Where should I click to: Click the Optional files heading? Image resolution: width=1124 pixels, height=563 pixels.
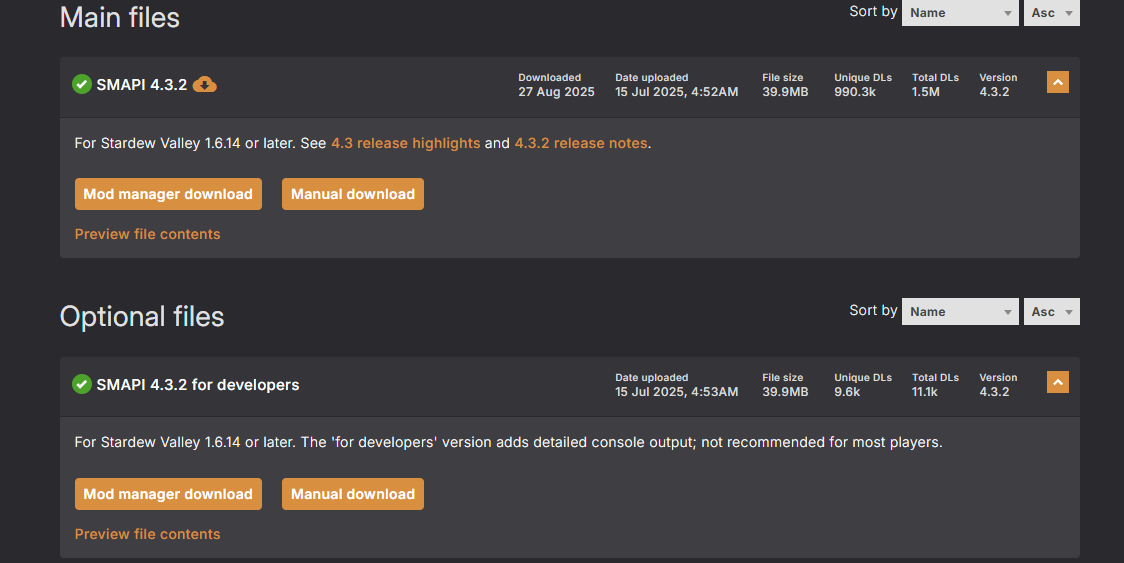tap(142, 316)
